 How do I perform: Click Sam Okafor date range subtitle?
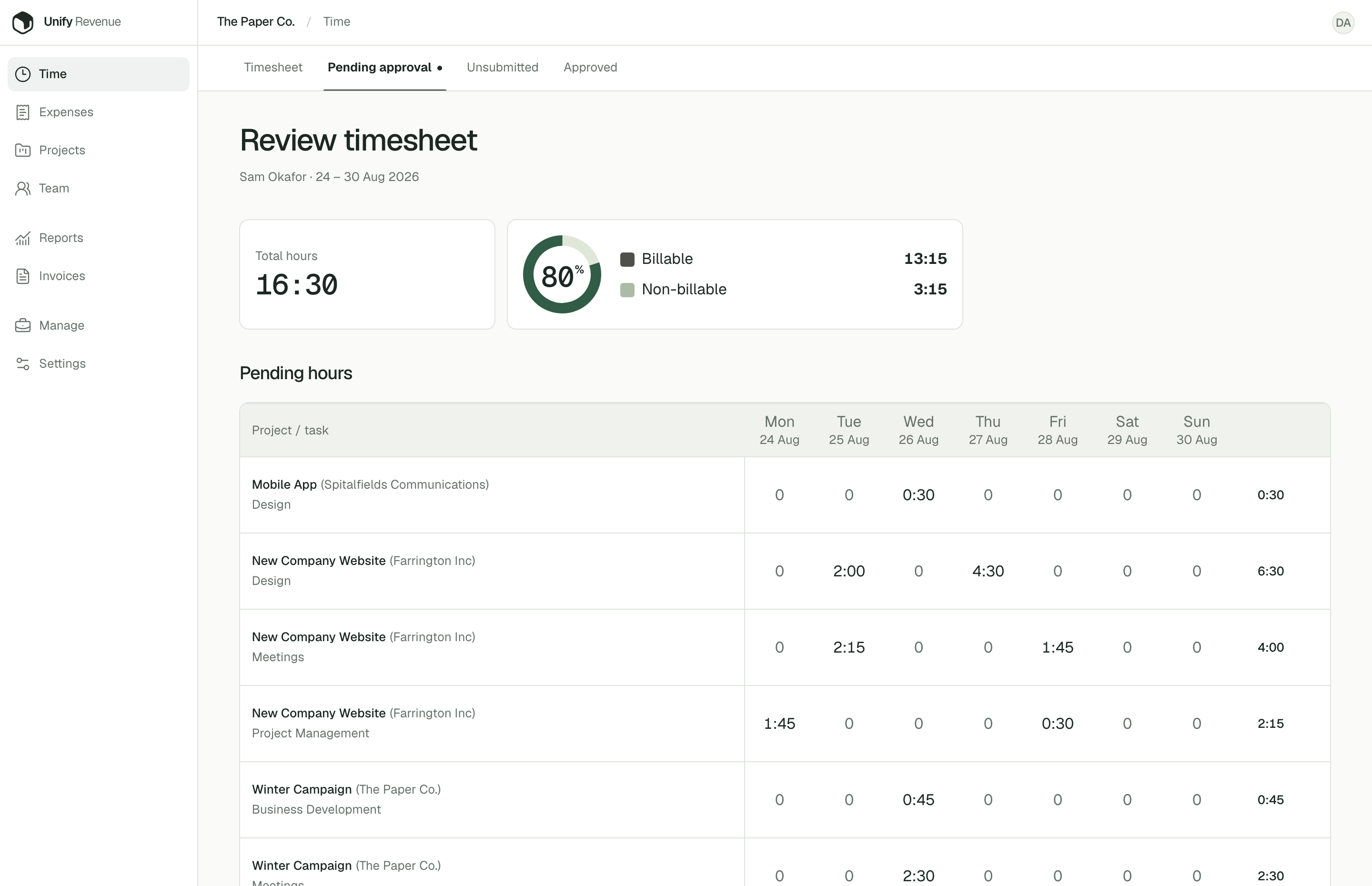(329, 177)
